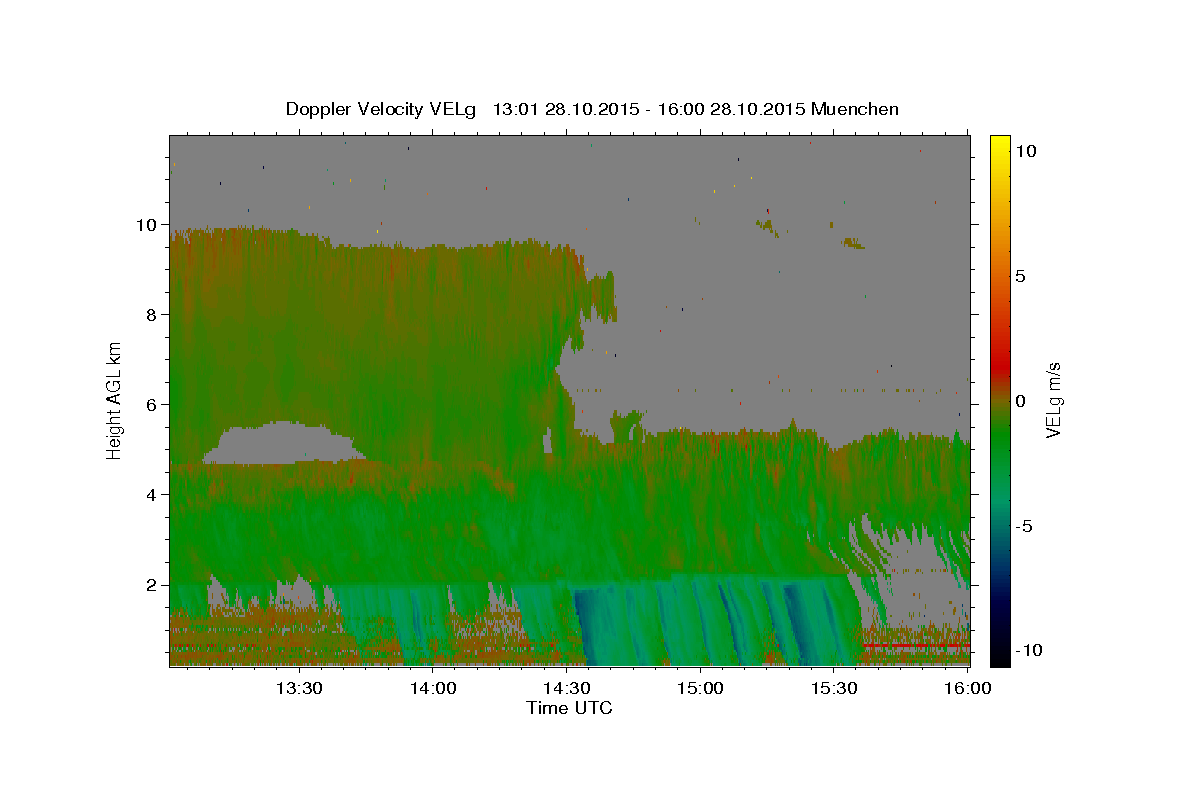Click the height tick label 8
Screen dimensions: 1200x800
click(154, 315)
